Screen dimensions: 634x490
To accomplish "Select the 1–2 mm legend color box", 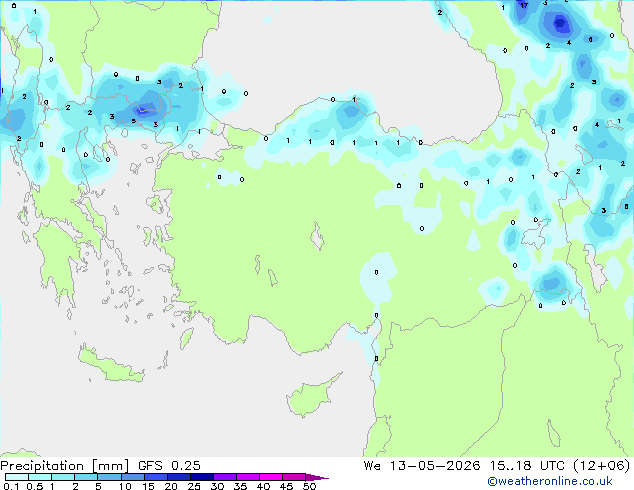I will 63,477.
